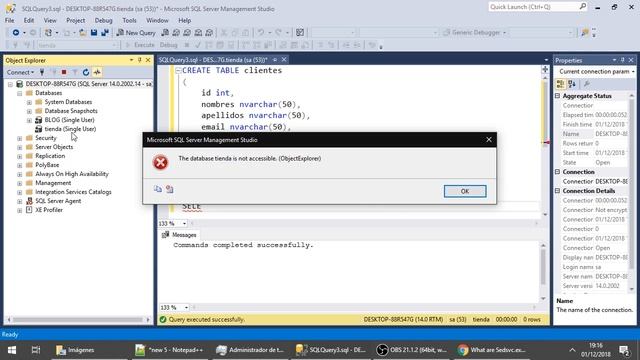640x360 pixels.
Task: Expand System Databases node
Action: click(x=29, y=102)
